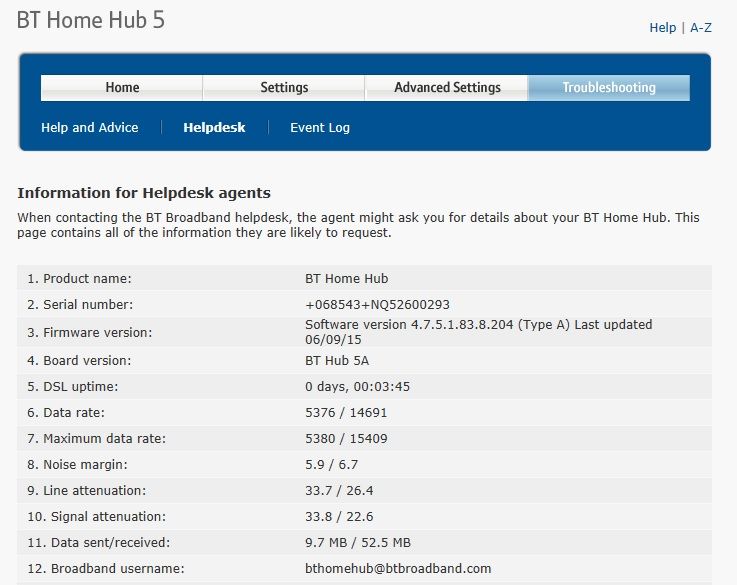This screenshot has width=737, height=585.
Task: Click 'Information for Helpdesk agents' heading
Action: tap(144, 193)
